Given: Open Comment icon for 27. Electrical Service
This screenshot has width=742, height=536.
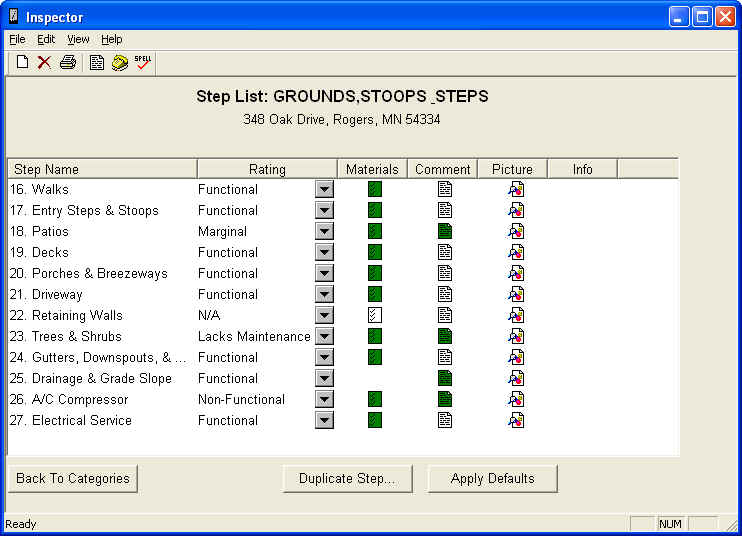Looking at the screenshot, I should (x=445, y=420).
